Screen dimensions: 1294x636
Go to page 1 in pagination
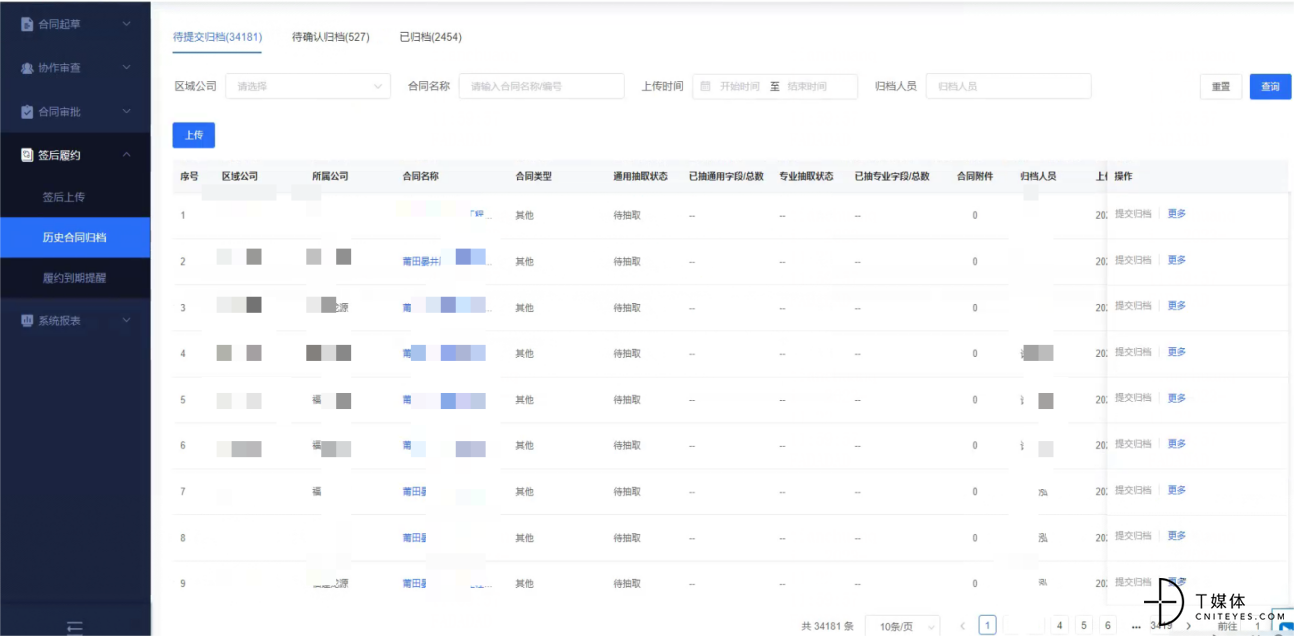(x=987, y=626)
